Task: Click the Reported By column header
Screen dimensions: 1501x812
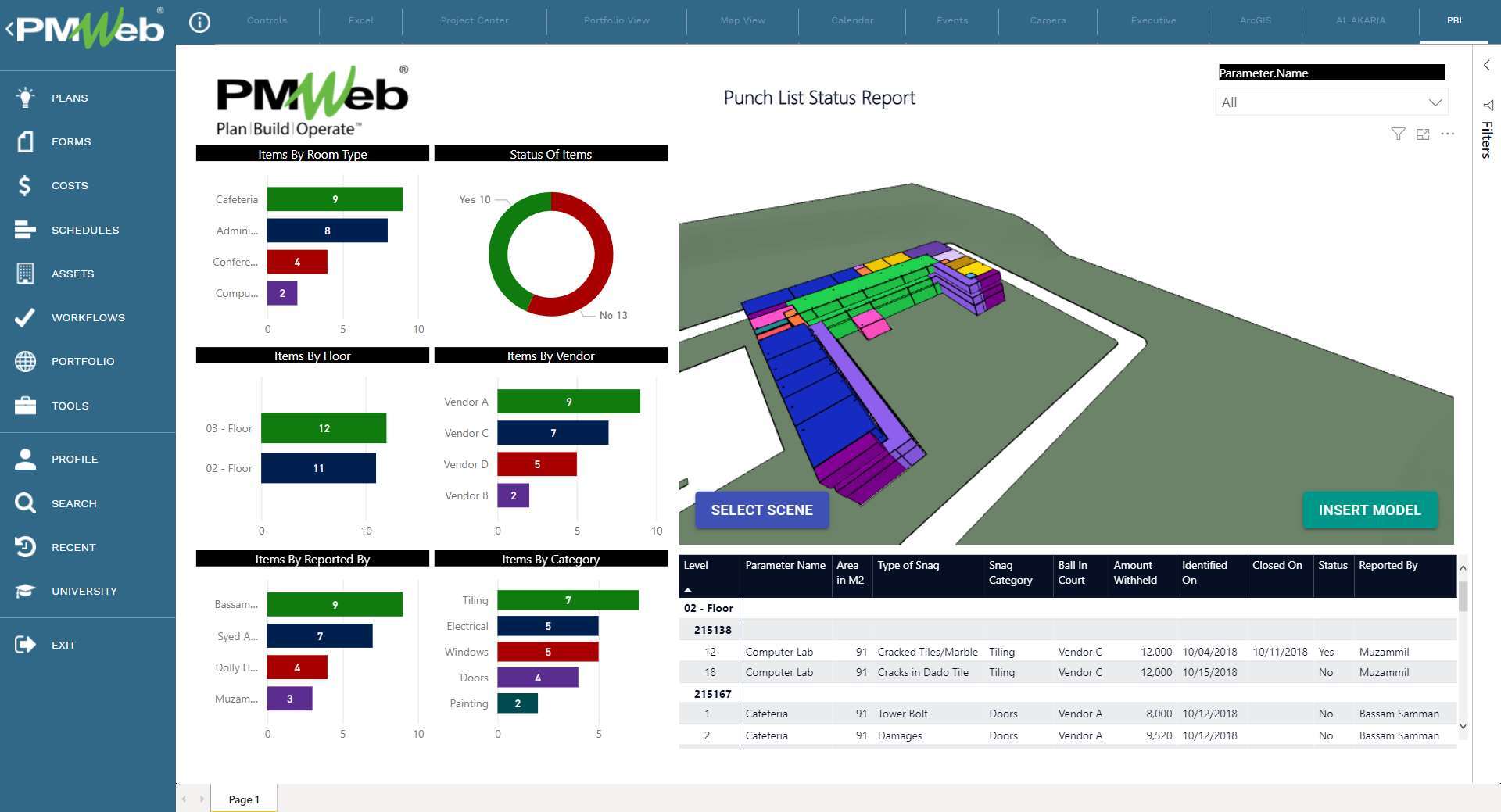Action: pyautogui.click(x=1388, y=565)
